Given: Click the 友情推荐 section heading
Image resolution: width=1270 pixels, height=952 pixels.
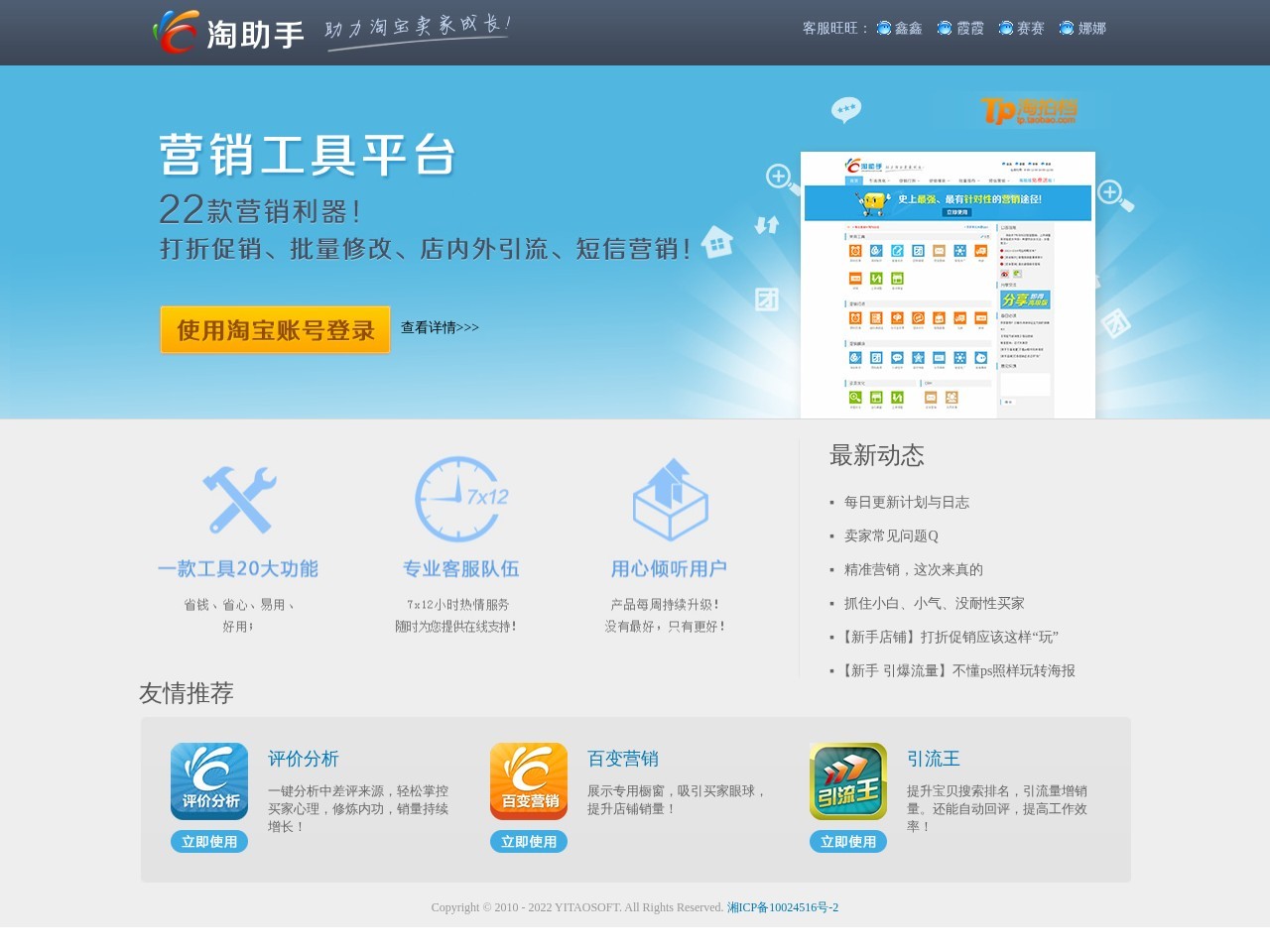Looking at the screenshot, I should pos(187,693).
